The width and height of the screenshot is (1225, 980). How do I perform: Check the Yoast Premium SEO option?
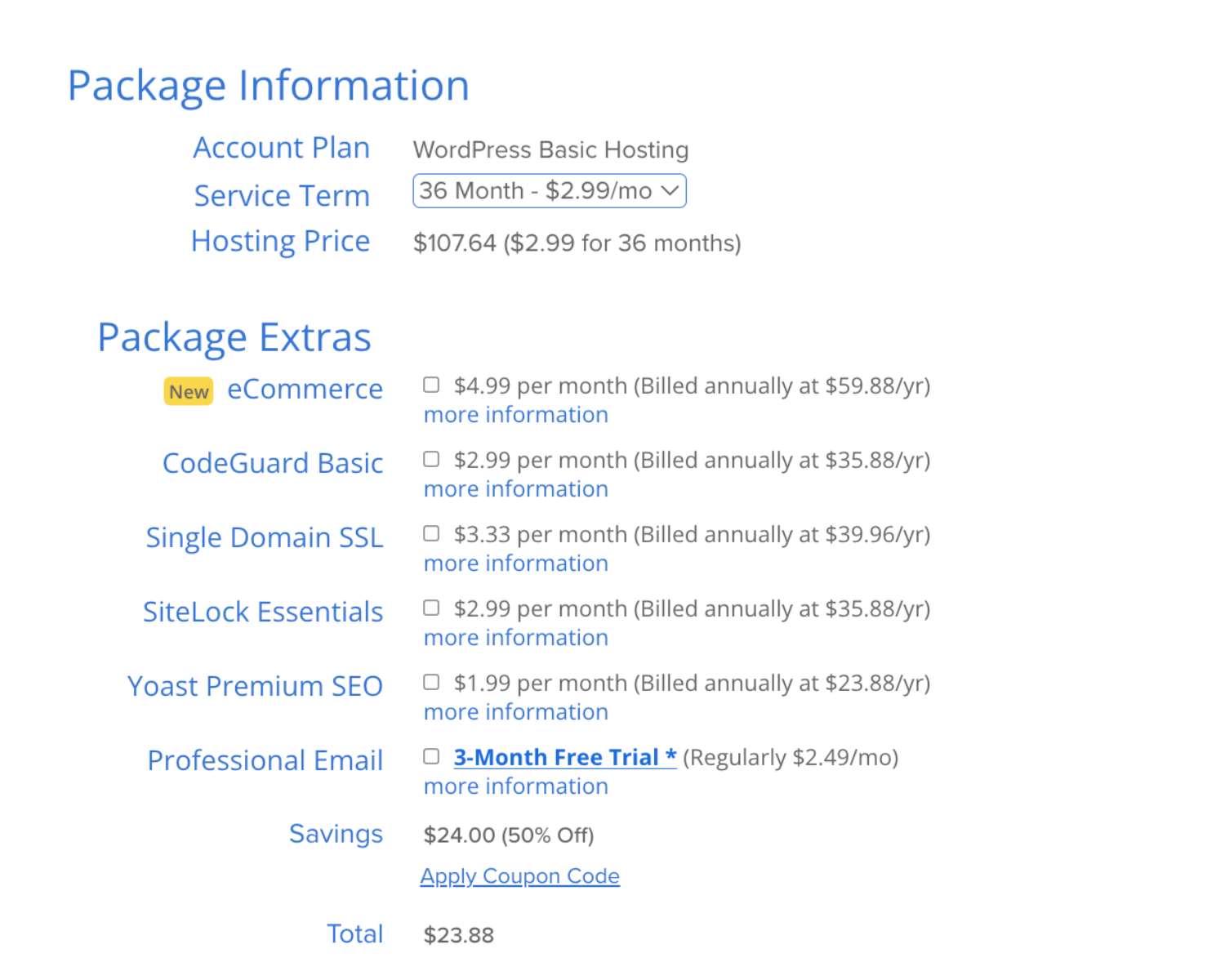[x=431, y=682]
